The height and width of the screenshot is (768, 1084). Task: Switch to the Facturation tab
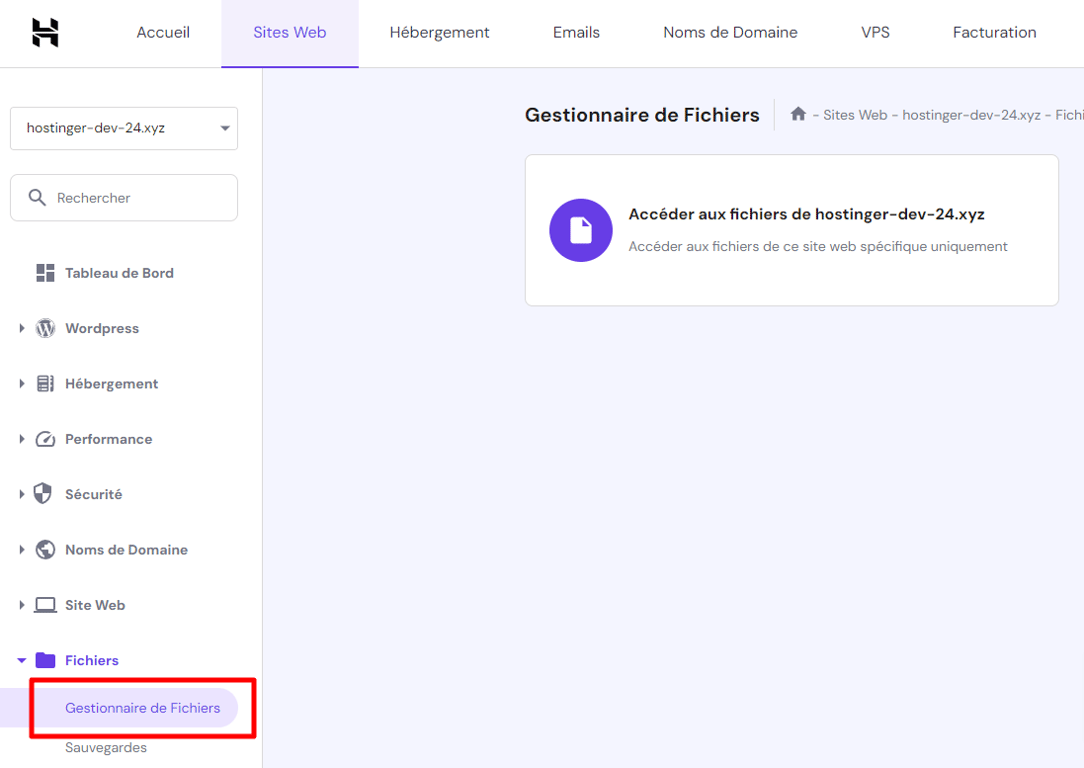point(993,32)
